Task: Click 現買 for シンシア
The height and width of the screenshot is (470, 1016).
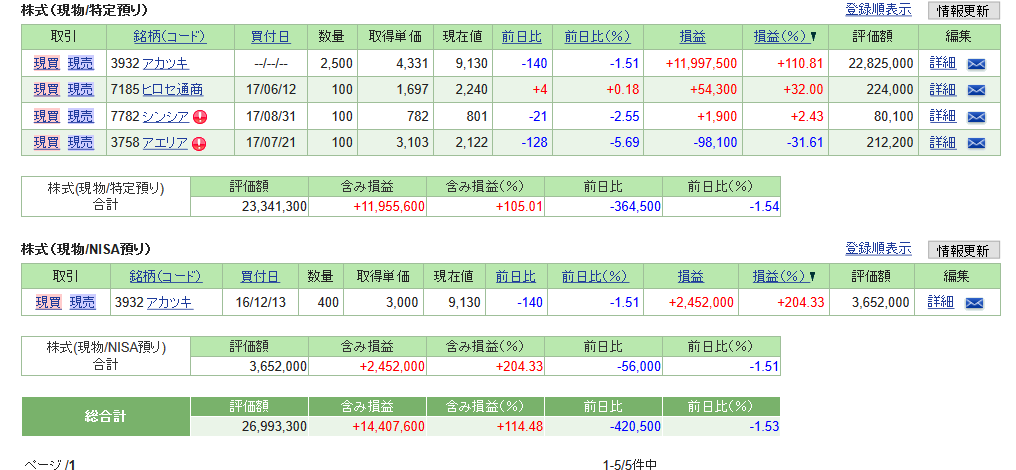Action: pos(46,117)
